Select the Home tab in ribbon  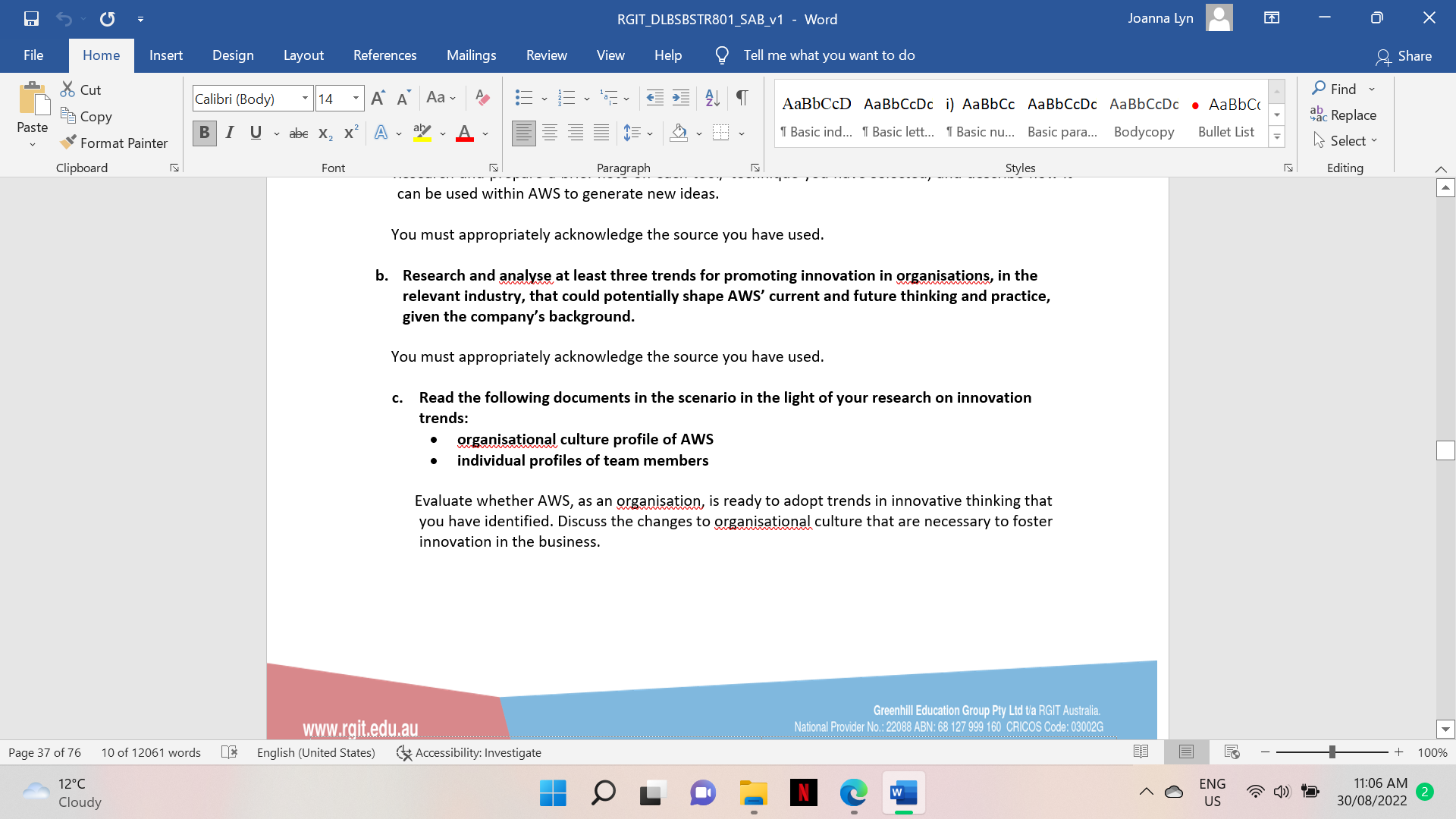point(99,55)
